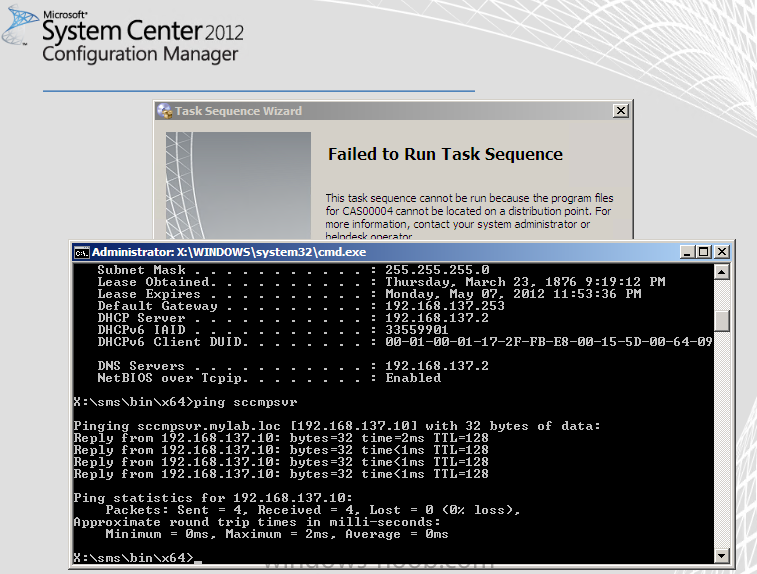Click the 'Failed to Run Task Sequence' heading
This screenshot has height=574, width=757.
coord(445,154)
